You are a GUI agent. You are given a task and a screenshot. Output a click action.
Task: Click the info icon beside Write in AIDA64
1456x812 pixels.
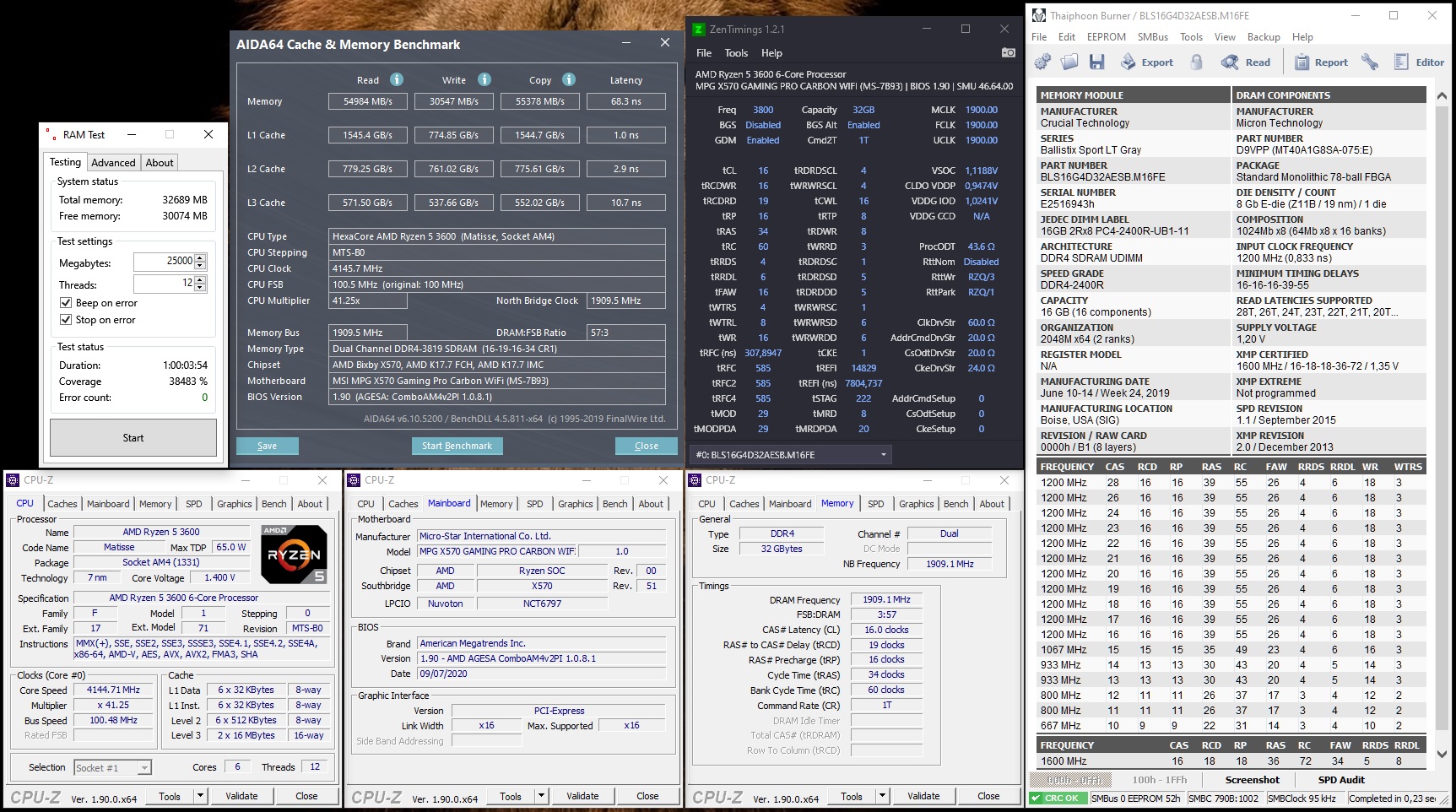pos(484,79)
